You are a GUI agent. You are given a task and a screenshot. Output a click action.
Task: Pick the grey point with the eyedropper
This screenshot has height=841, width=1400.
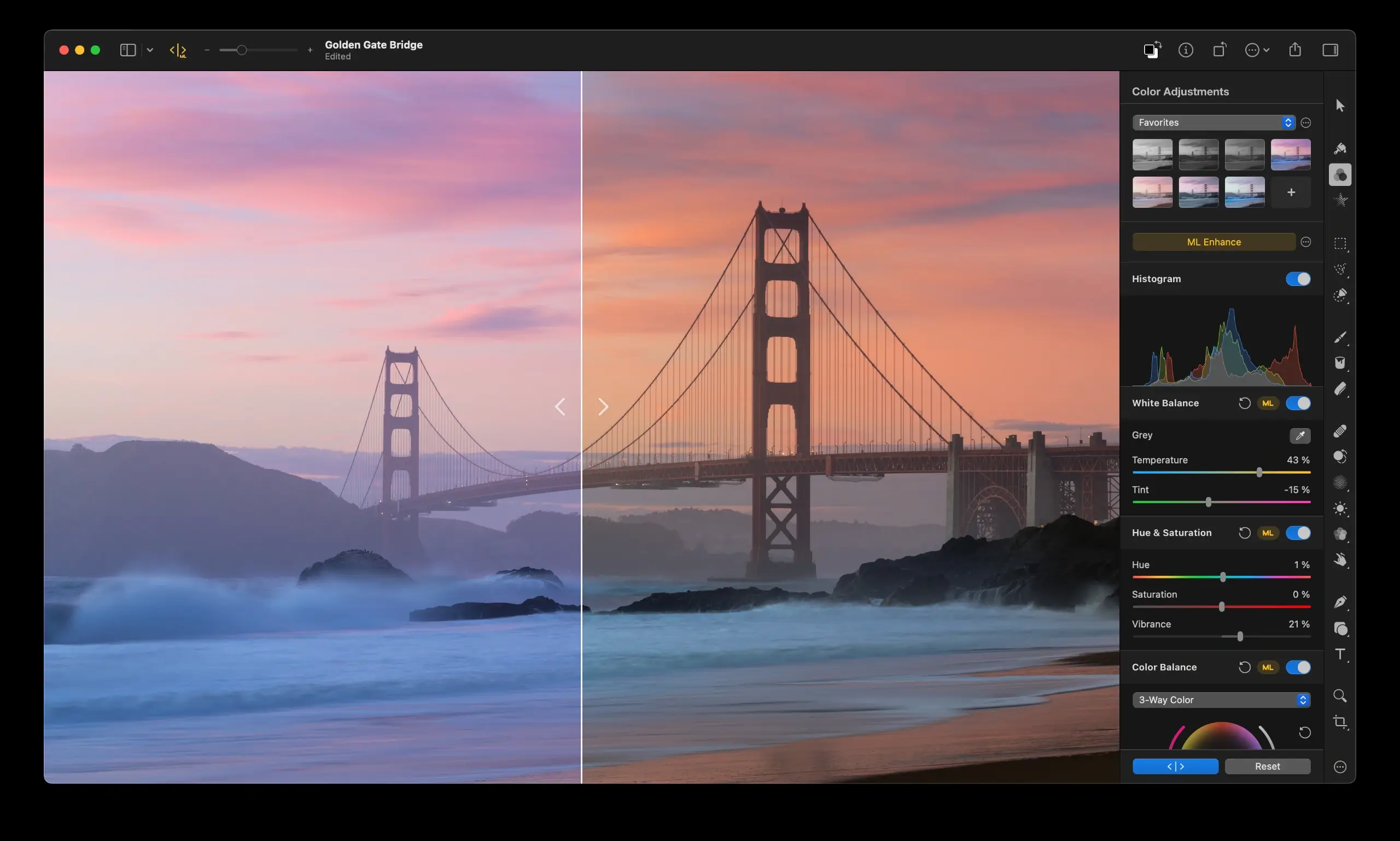point(1300,435)
